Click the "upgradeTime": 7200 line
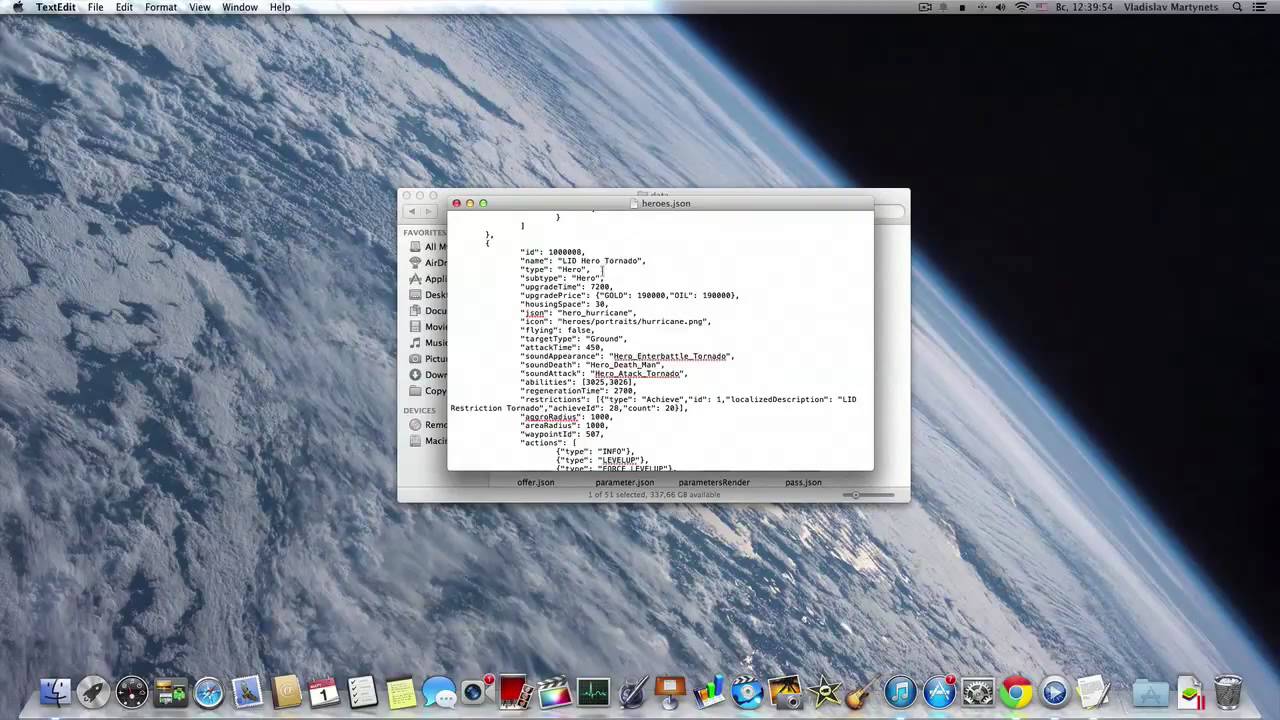 pos(566,287)
